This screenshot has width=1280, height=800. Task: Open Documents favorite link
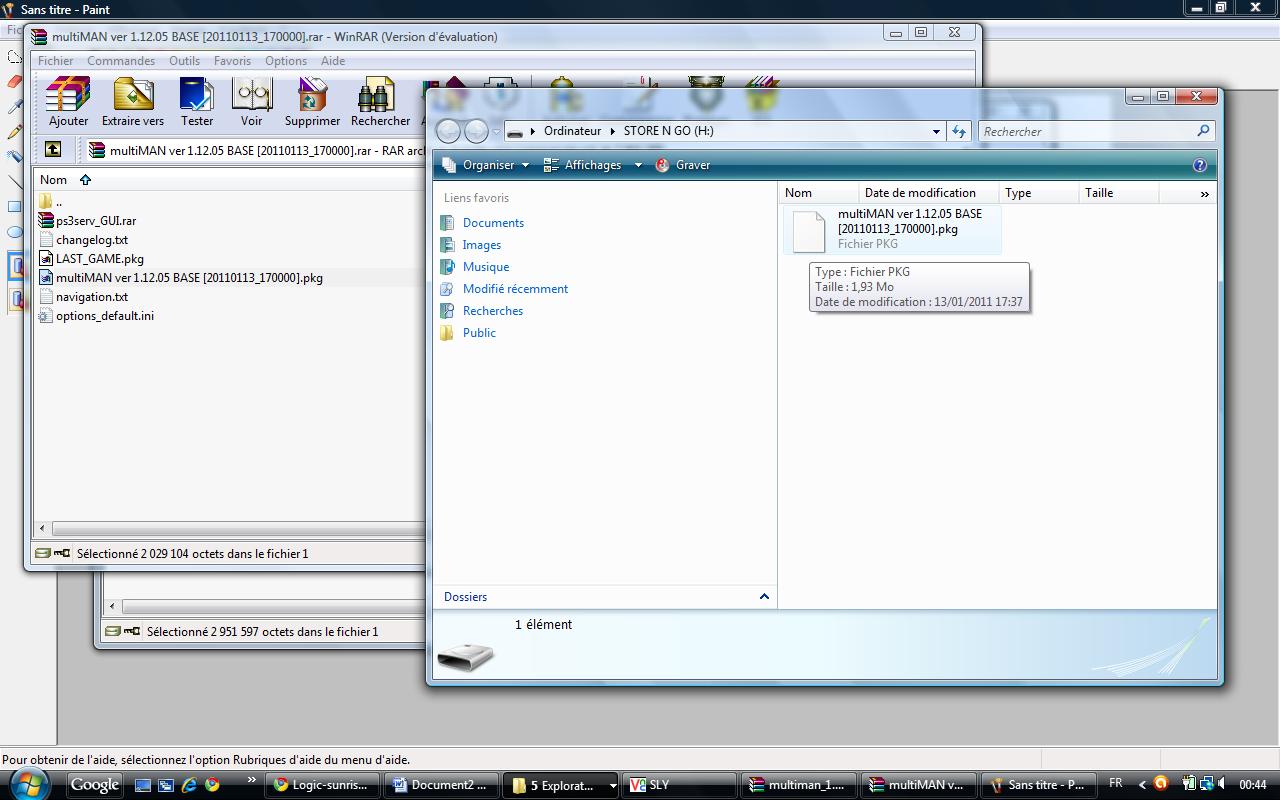493,223
